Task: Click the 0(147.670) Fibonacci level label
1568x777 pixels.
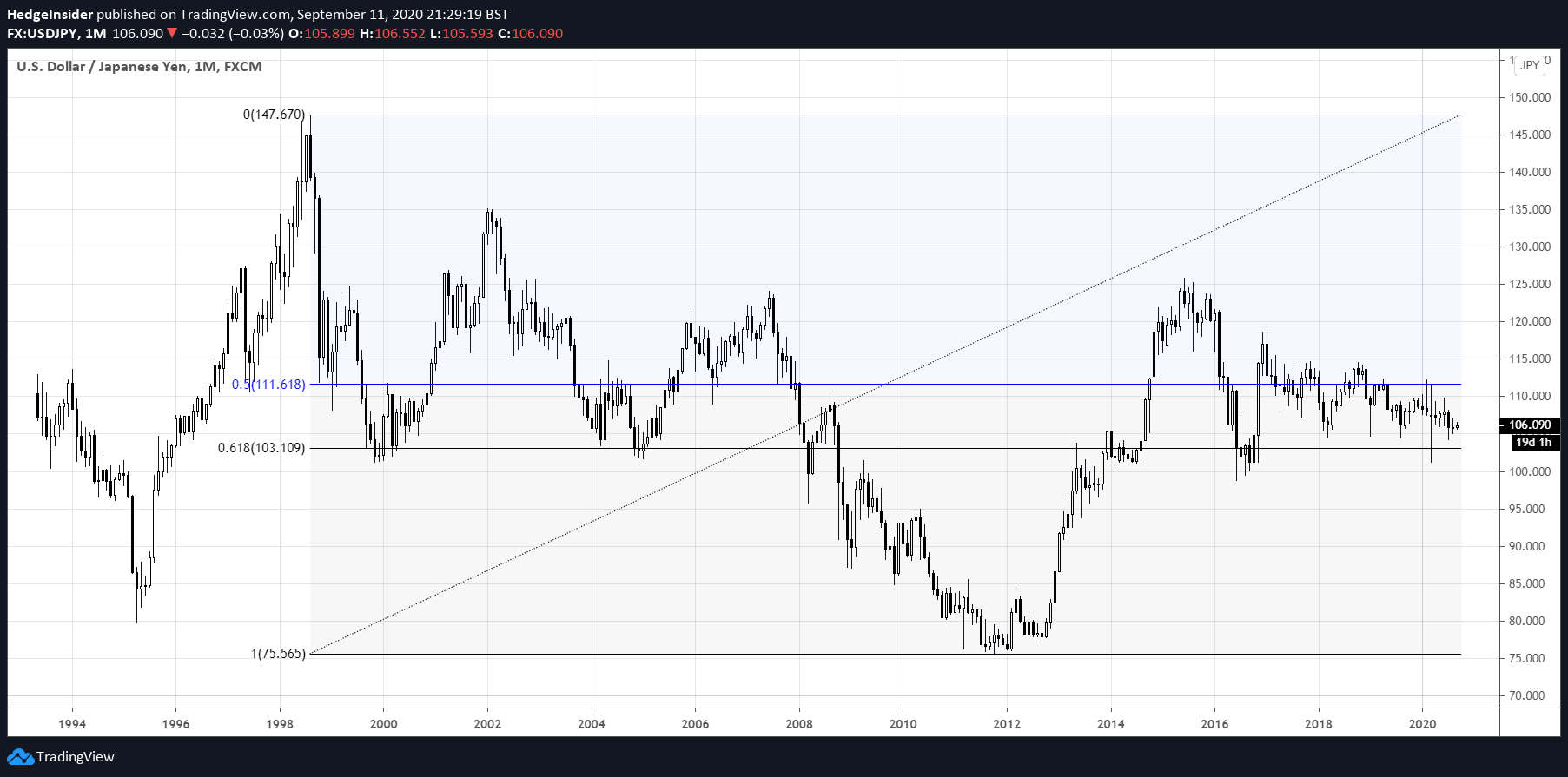Action: tap(274, 115)
